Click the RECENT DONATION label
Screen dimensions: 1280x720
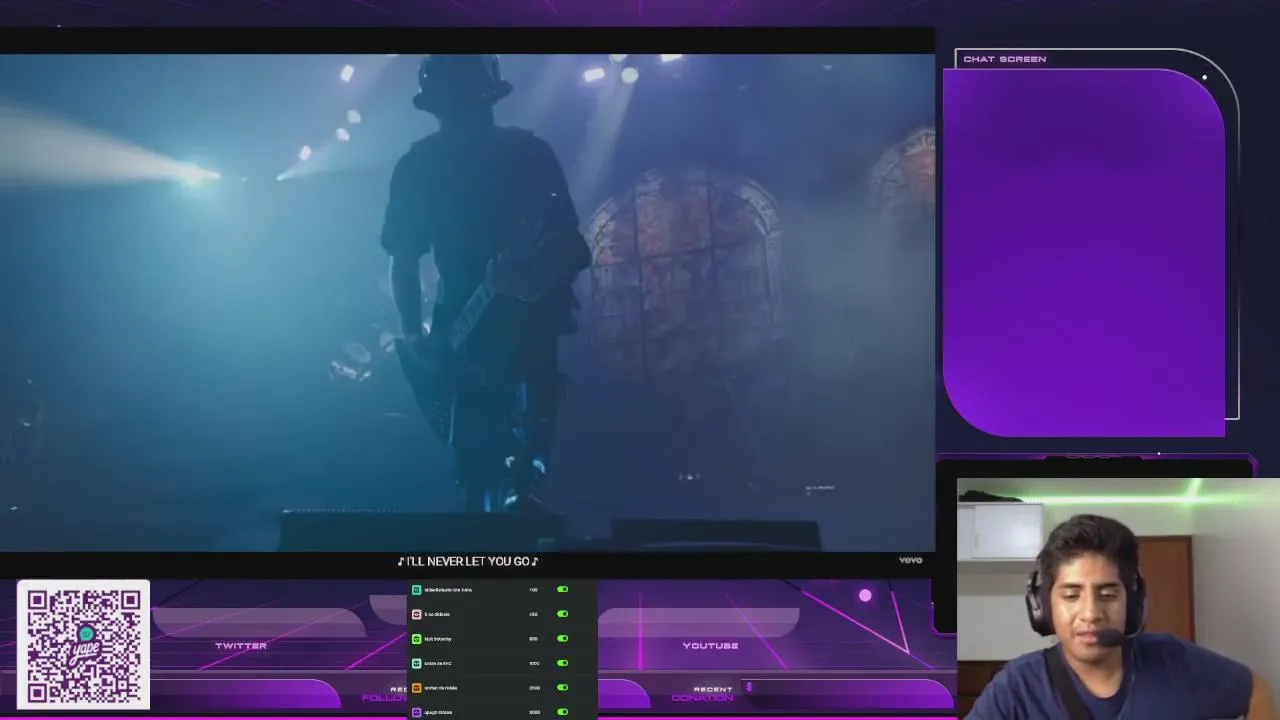coord(705,693)
